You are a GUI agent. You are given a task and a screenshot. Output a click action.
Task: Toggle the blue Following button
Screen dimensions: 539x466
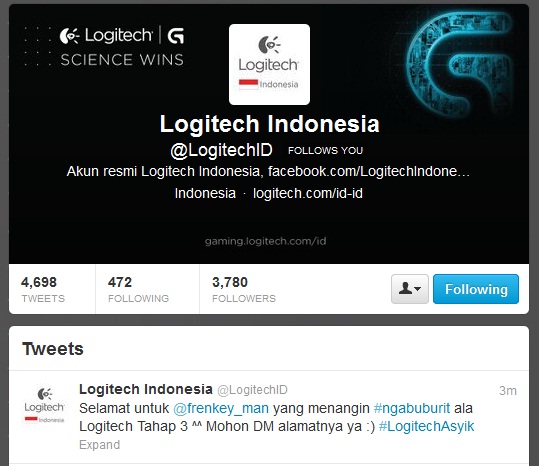(476, 289)
